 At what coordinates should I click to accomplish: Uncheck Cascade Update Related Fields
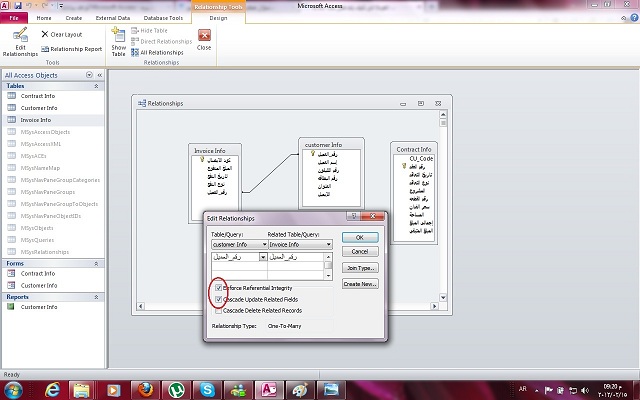coord(219,299)
